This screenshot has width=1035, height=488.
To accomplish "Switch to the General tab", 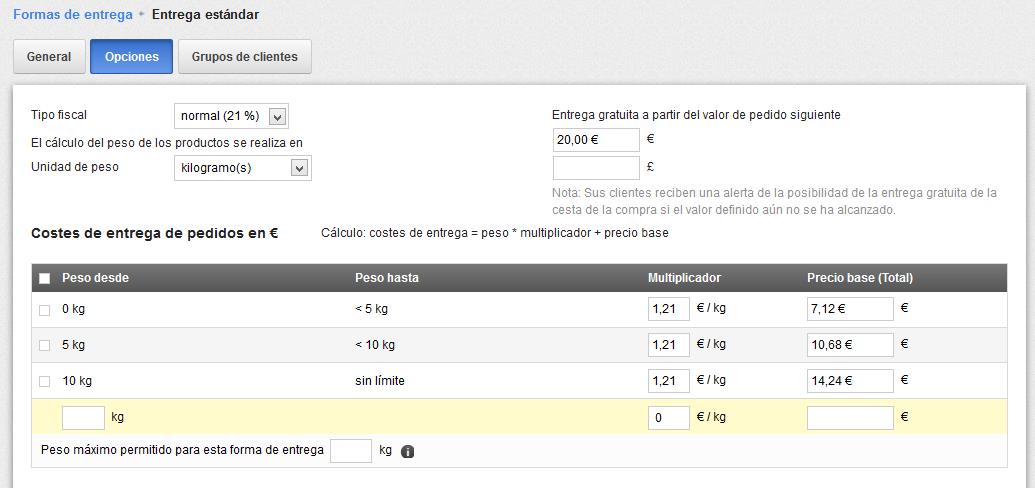I will click(49, 57).
